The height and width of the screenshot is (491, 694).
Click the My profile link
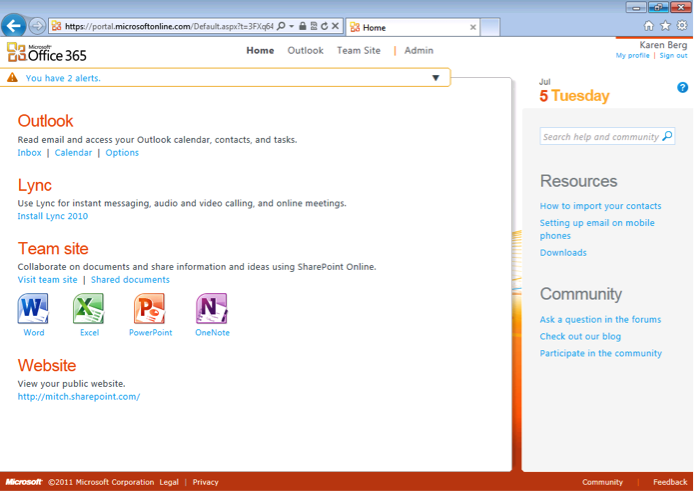coord(632,55)
